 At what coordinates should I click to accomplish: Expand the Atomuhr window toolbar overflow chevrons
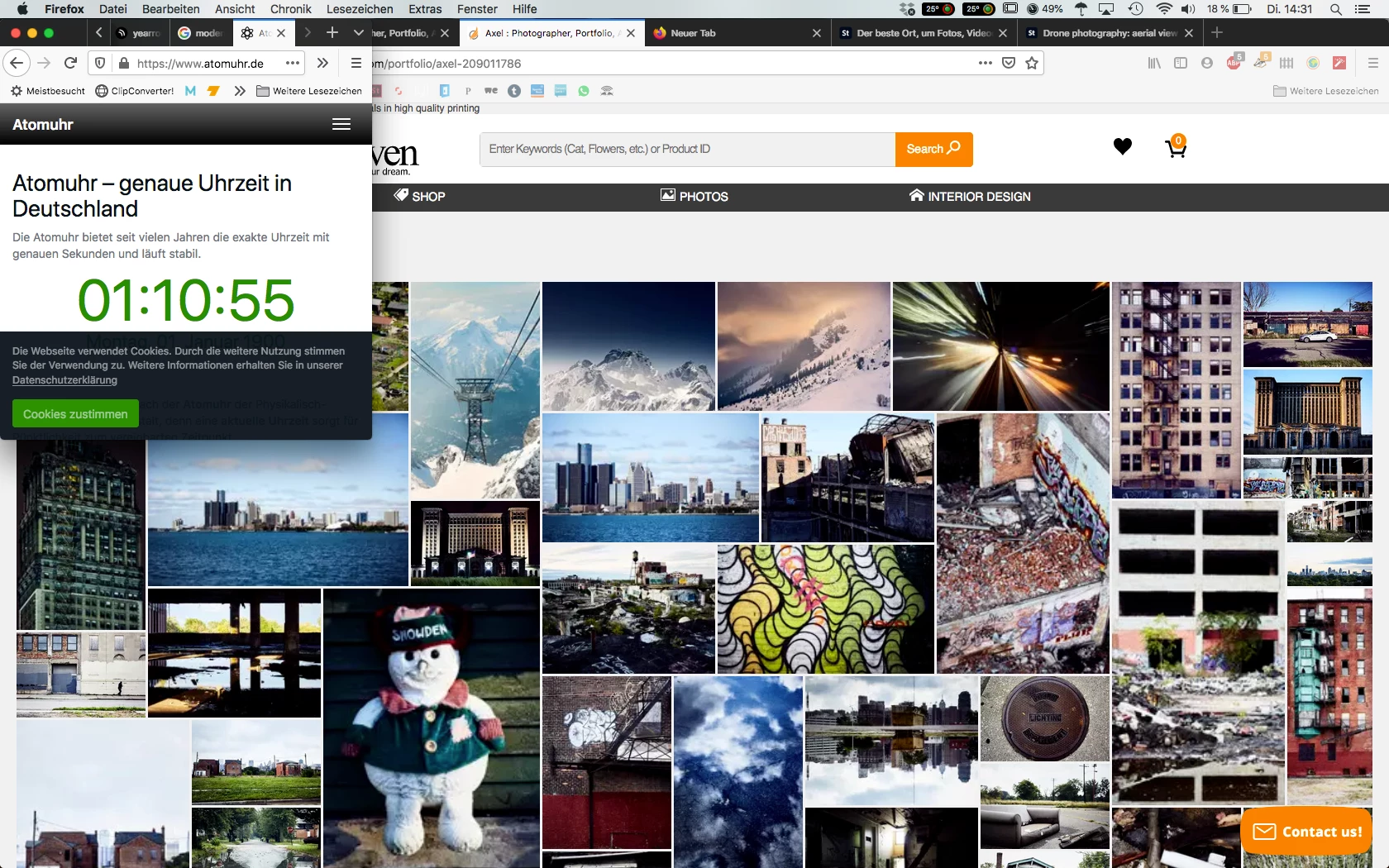point(322,63)
